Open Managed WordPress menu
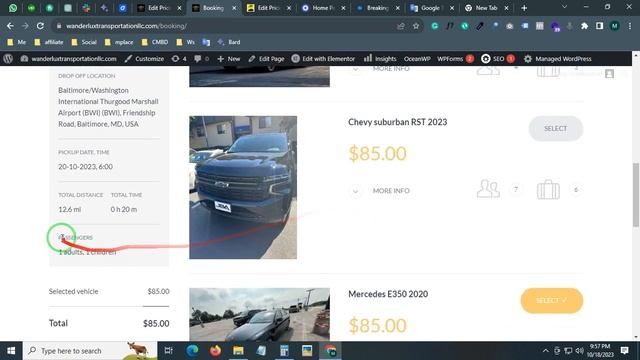Viewport: 640px width, 360px height. click(558, 59)
